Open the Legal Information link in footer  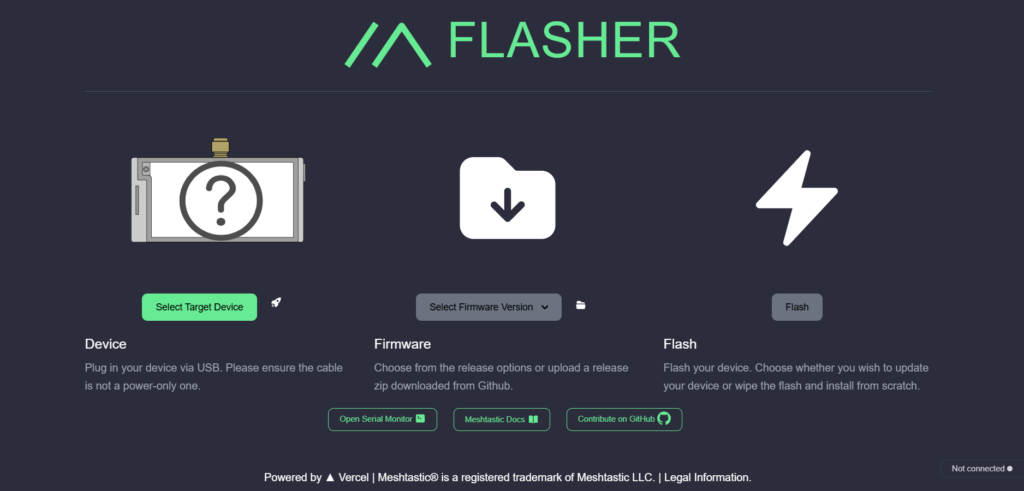pyautogui.click(x=707, y=477)
